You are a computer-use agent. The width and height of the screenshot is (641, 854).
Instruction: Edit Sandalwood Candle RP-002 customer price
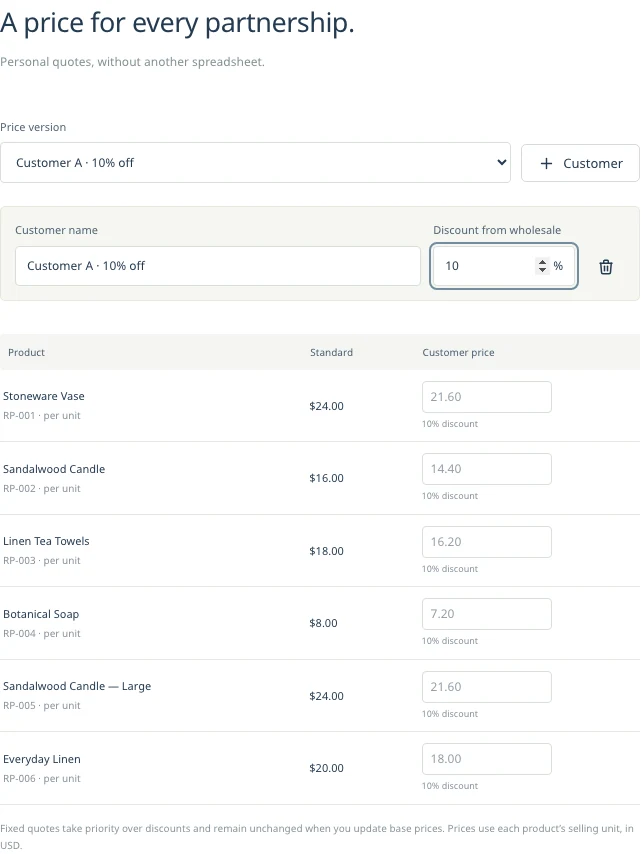[x=486, y=469]
